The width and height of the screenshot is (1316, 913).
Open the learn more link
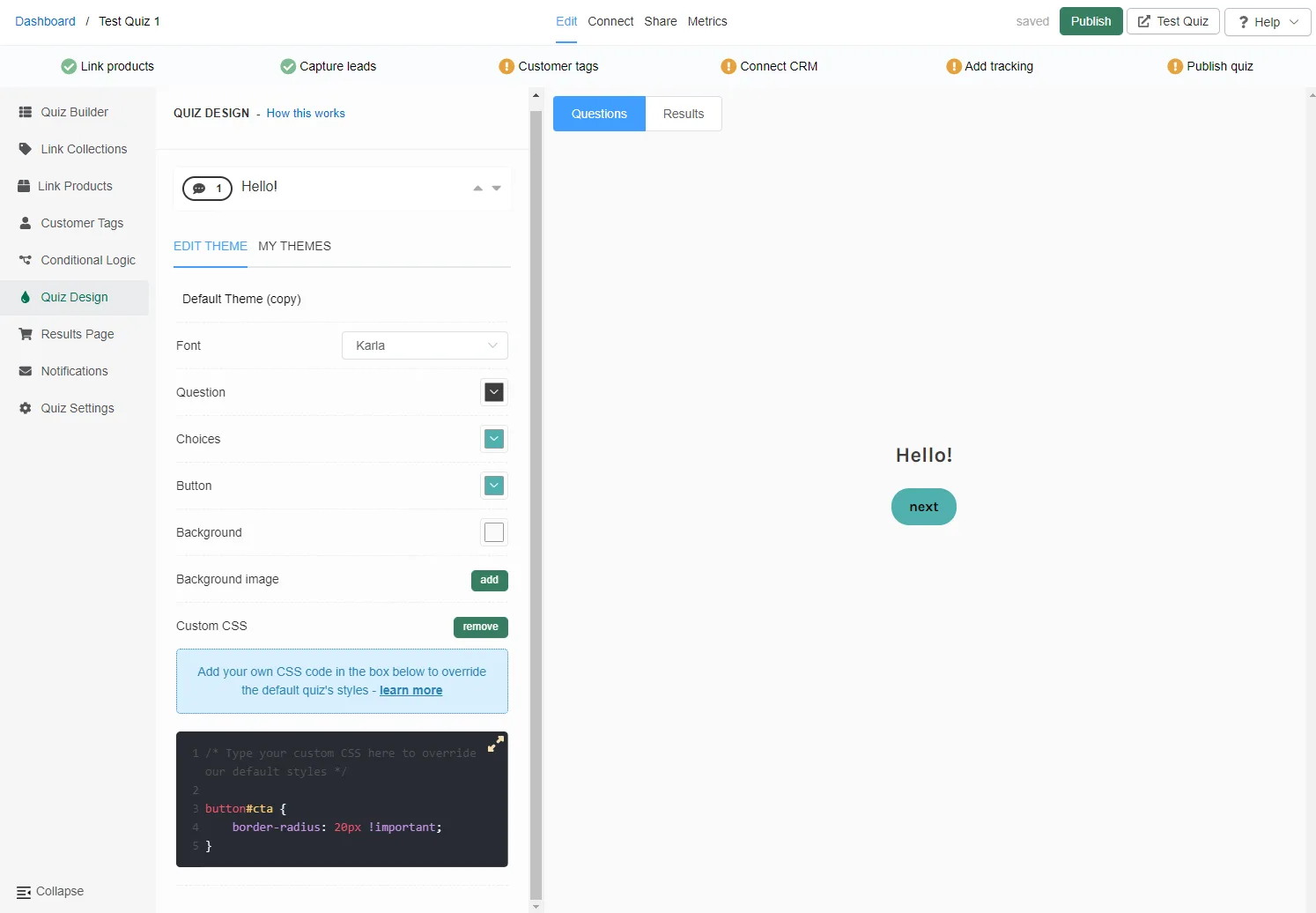pos(410,690)
